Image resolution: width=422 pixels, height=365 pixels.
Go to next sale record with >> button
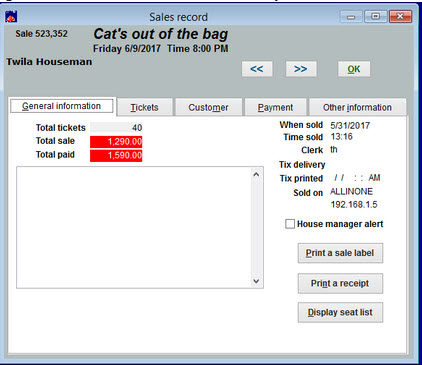pyautogui.click(x=301, y=69)
